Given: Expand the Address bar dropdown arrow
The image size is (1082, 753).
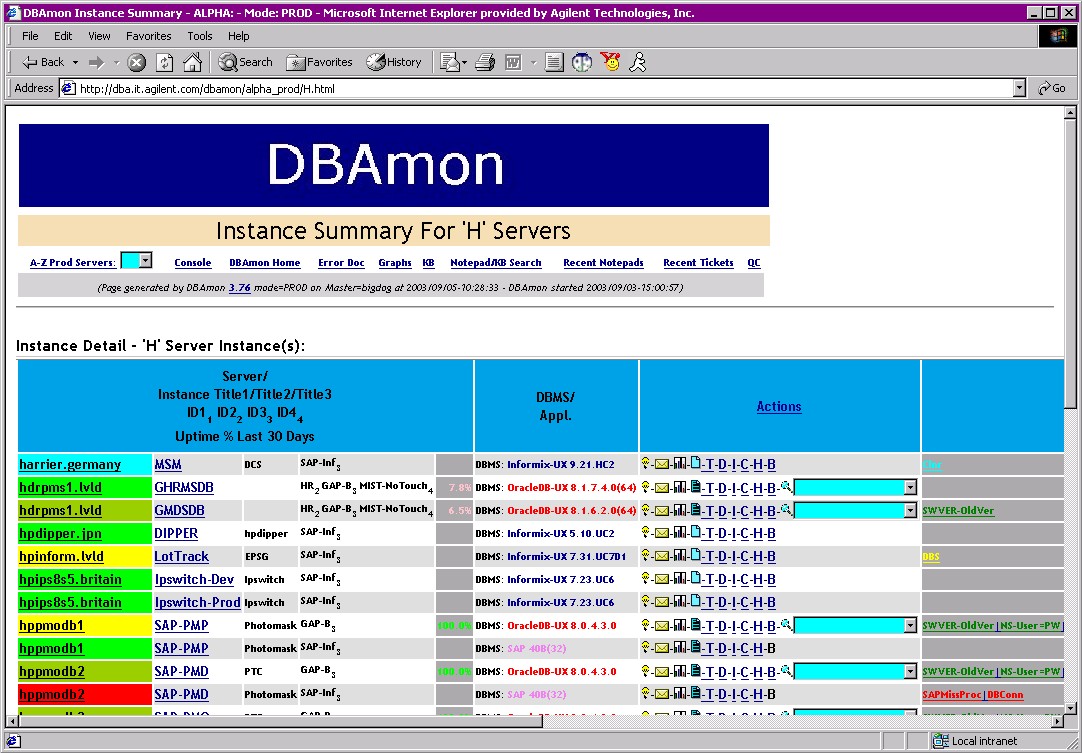Looking at the screenshot, I should tap(1019, 88).
